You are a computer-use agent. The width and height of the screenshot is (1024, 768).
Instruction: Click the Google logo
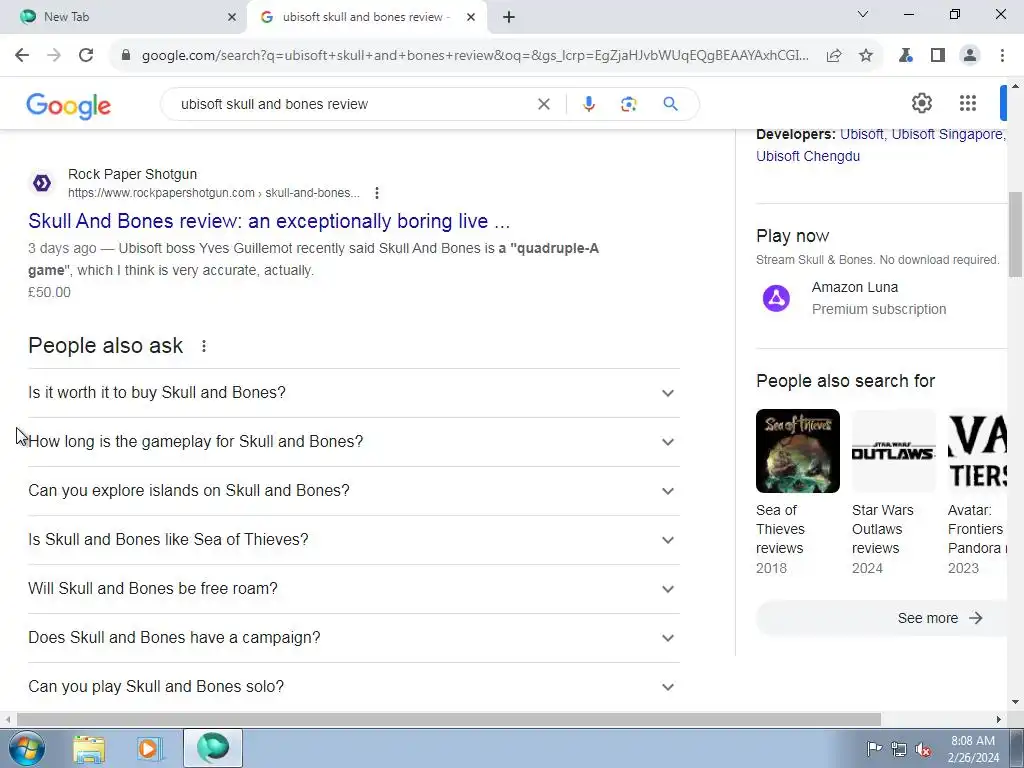coord(69,105)
